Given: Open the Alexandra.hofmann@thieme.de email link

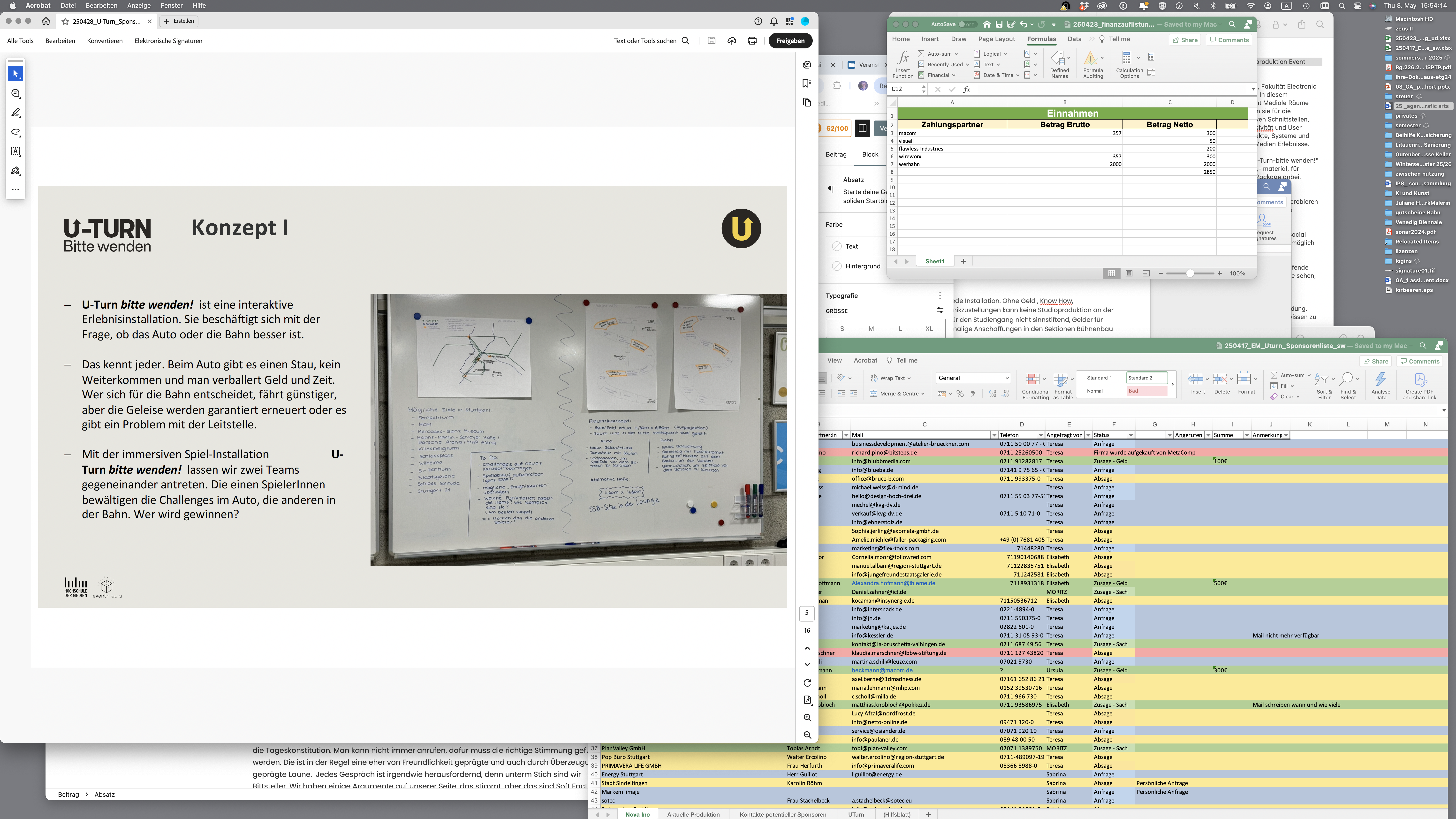Looking at the screenshot, I should coord(893,583).
